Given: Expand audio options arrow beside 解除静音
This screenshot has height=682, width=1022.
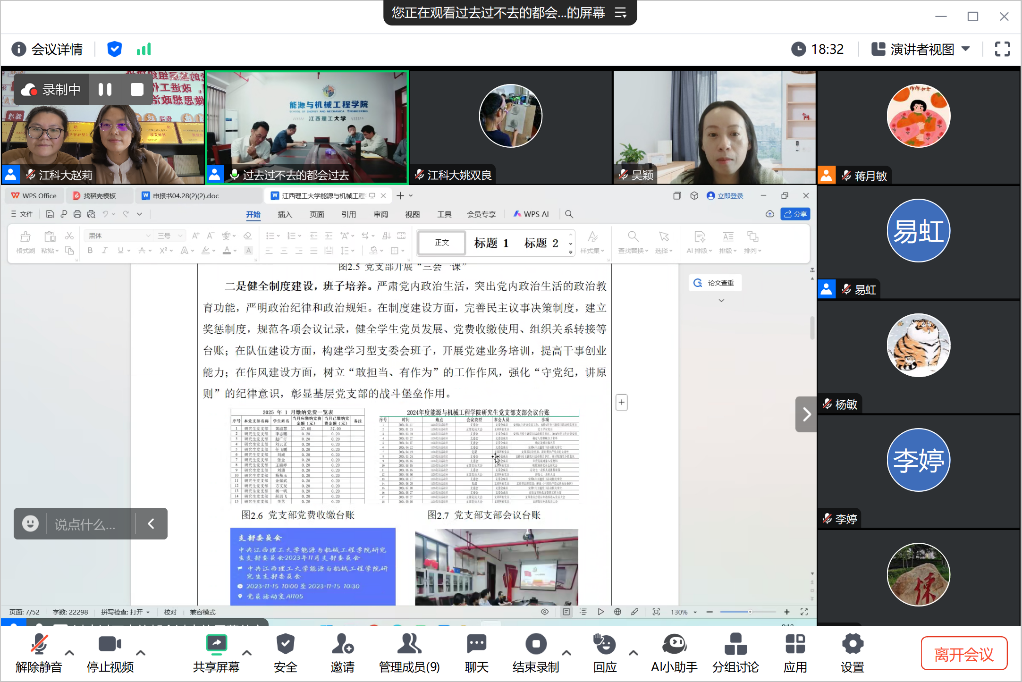Looking at the screenshot, I should tap(71, 652).
